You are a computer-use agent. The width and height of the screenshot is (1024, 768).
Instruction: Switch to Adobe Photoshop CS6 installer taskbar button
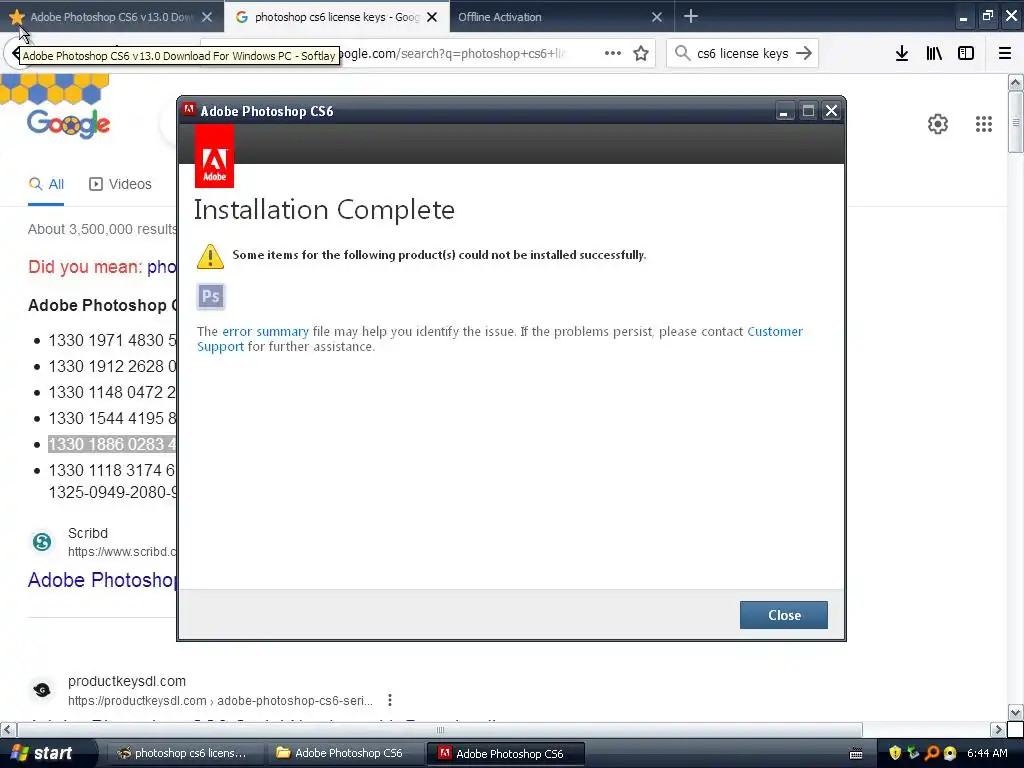[x=505, y=753]
